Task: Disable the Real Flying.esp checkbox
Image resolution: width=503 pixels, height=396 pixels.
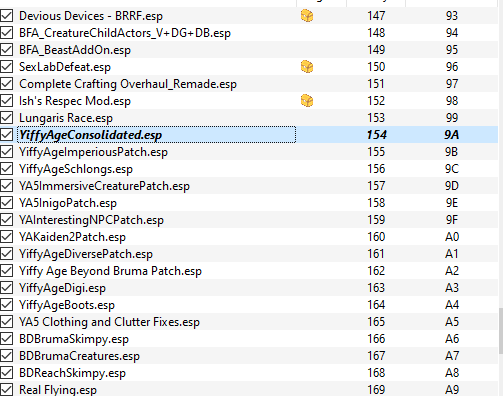Action: 6,390
